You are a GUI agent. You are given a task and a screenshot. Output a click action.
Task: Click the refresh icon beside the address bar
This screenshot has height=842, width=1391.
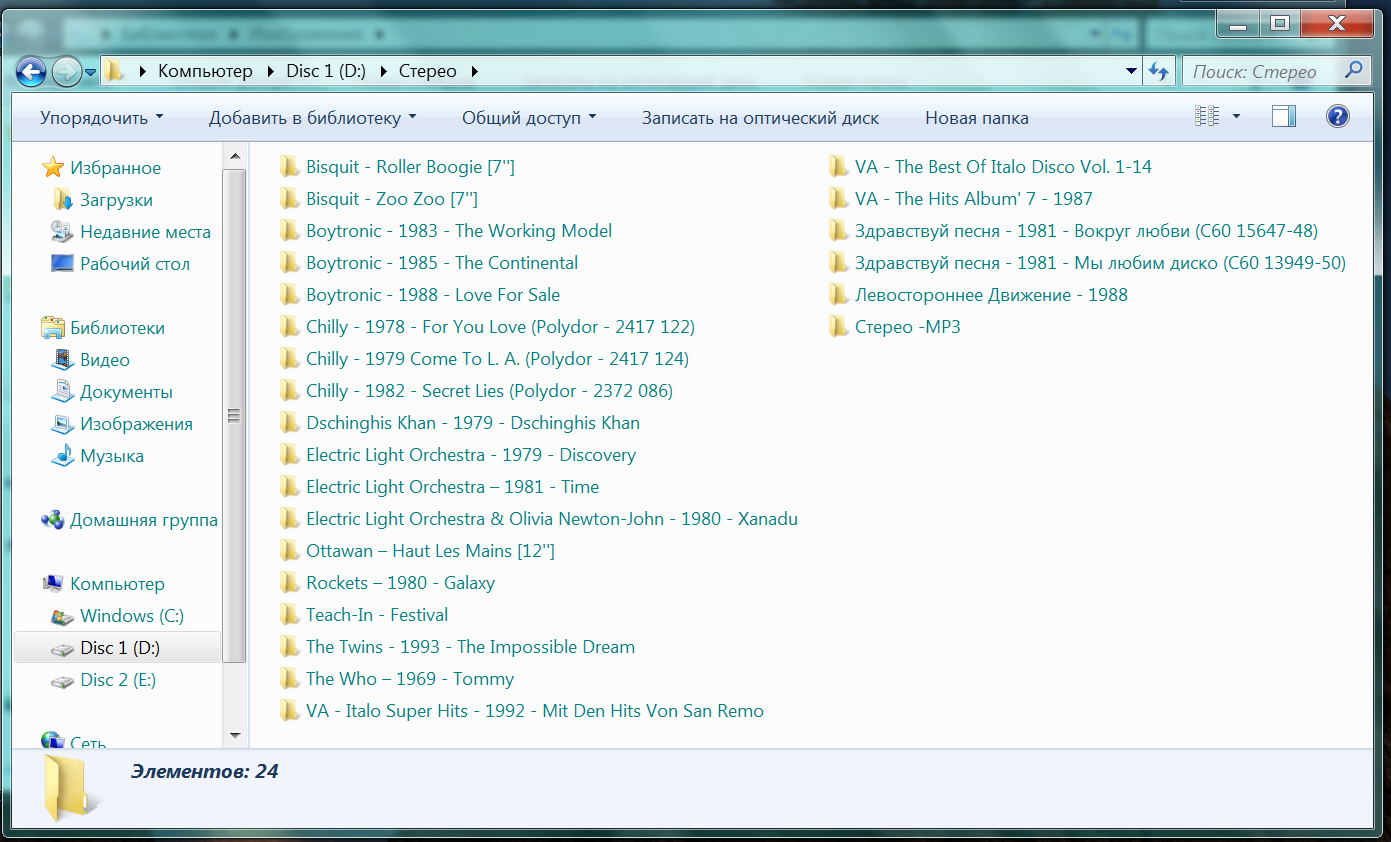tap(1159, 71)
